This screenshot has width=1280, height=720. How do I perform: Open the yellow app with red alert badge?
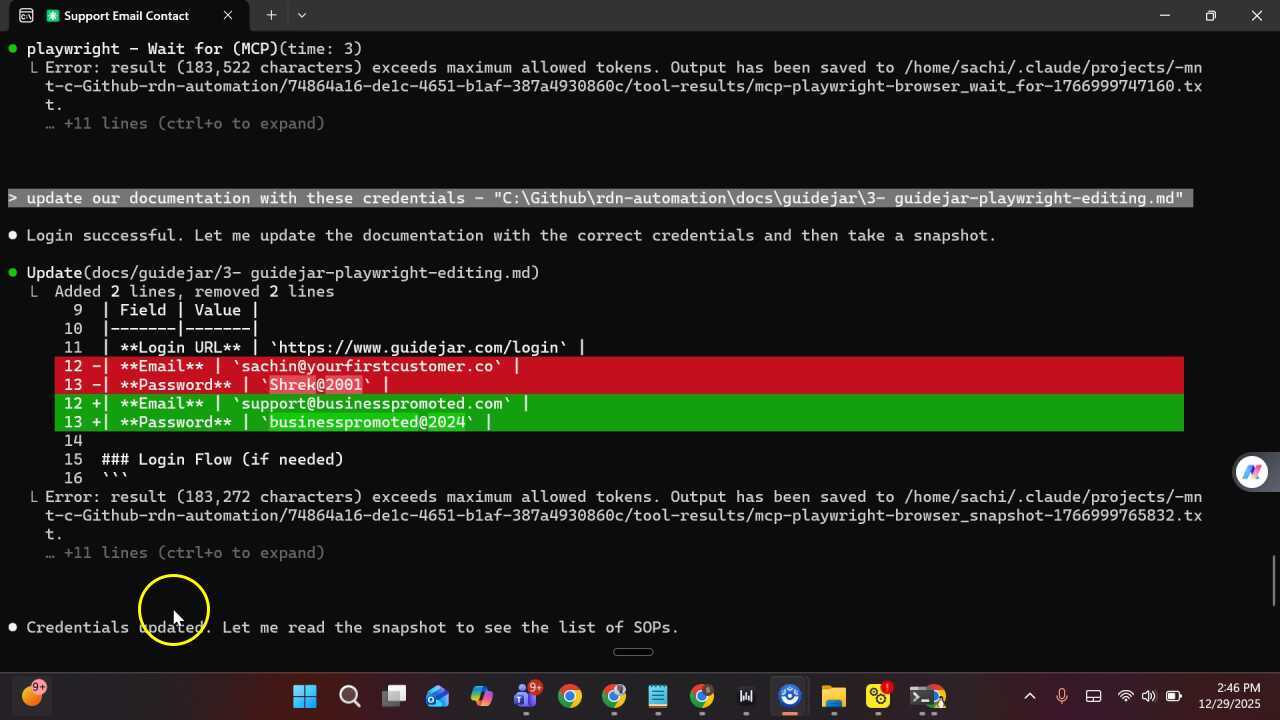(x=879, y=695)
